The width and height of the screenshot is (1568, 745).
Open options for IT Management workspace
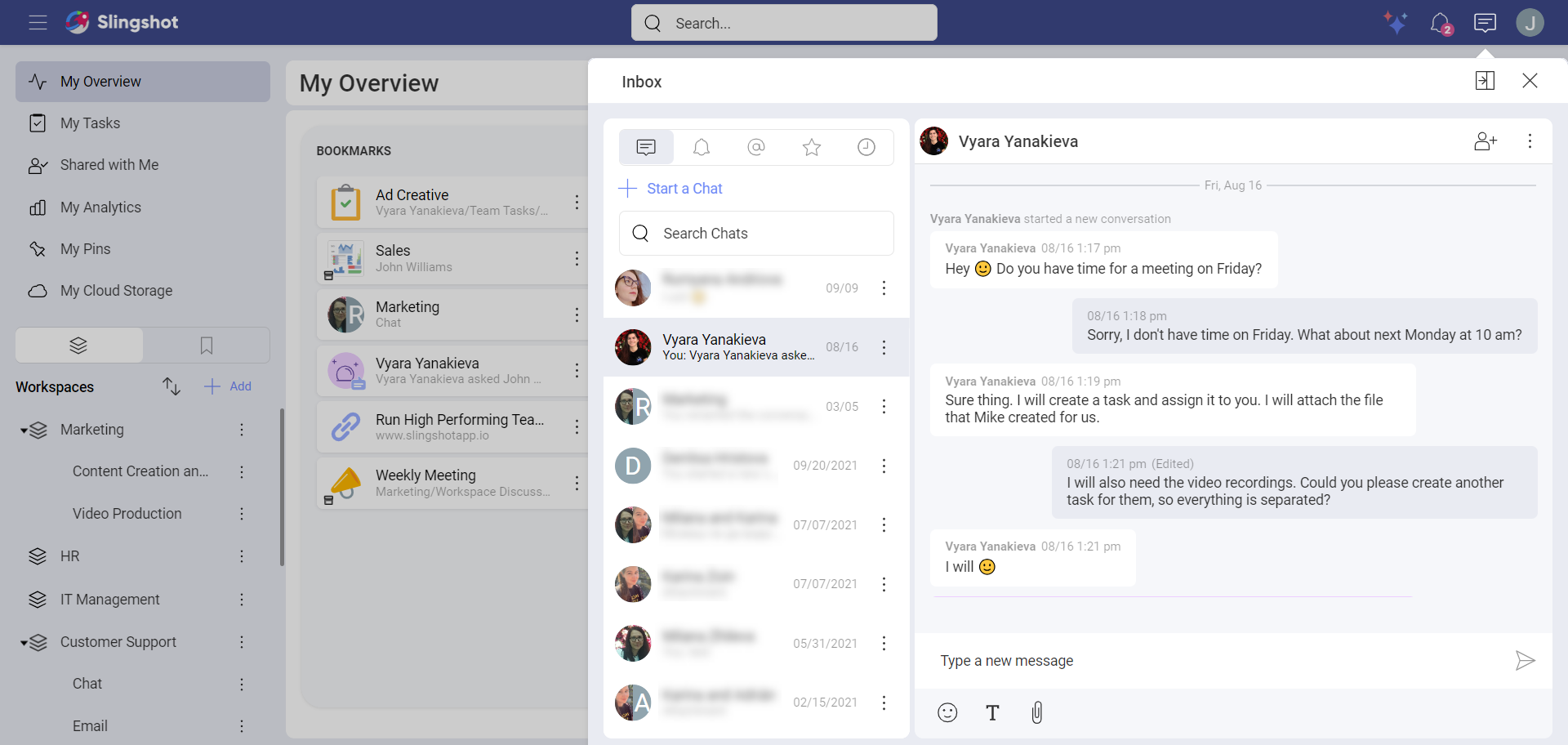(x=242, y=600)
